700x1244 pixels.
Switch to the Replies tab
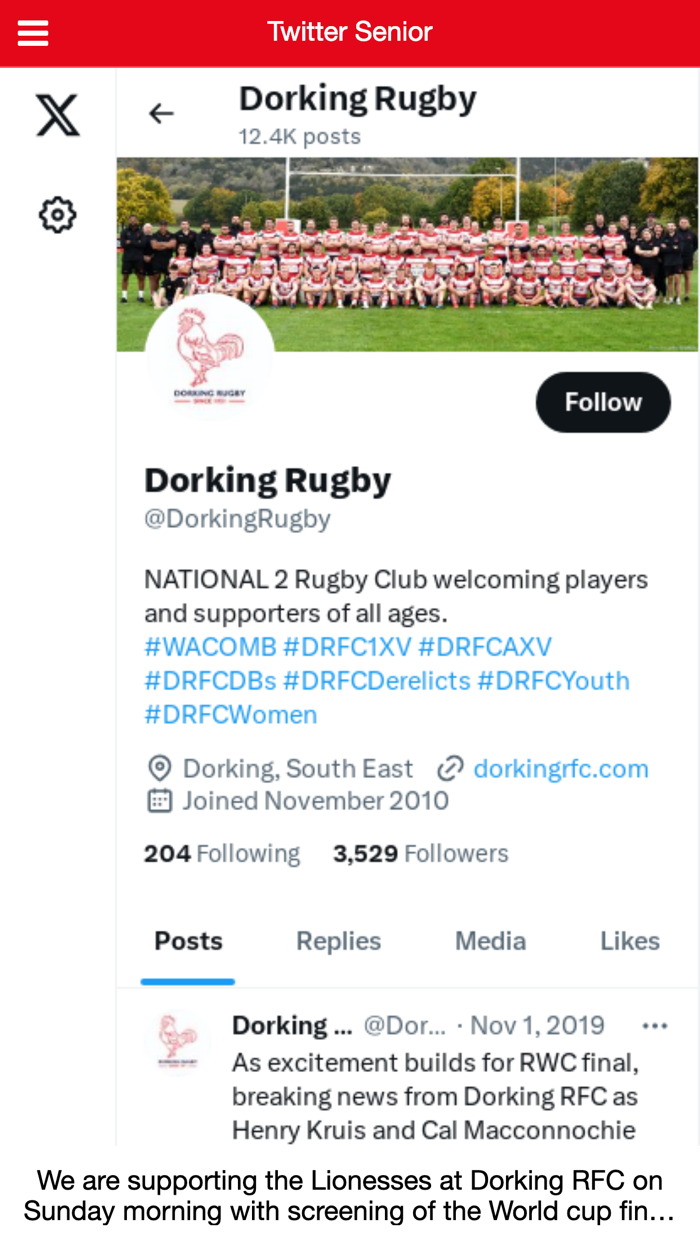[337, 941]
